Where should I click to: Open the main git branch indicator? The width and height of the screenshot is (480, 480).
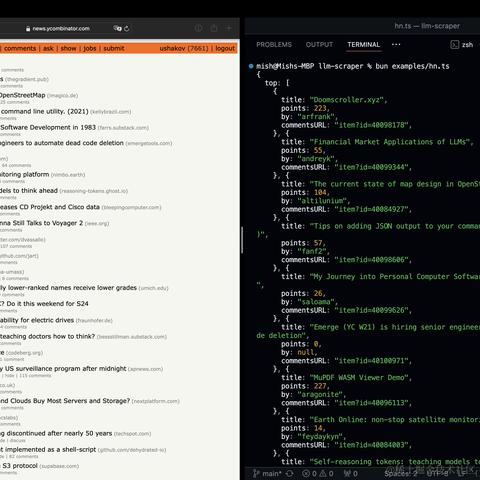click(x=267, y=473)
